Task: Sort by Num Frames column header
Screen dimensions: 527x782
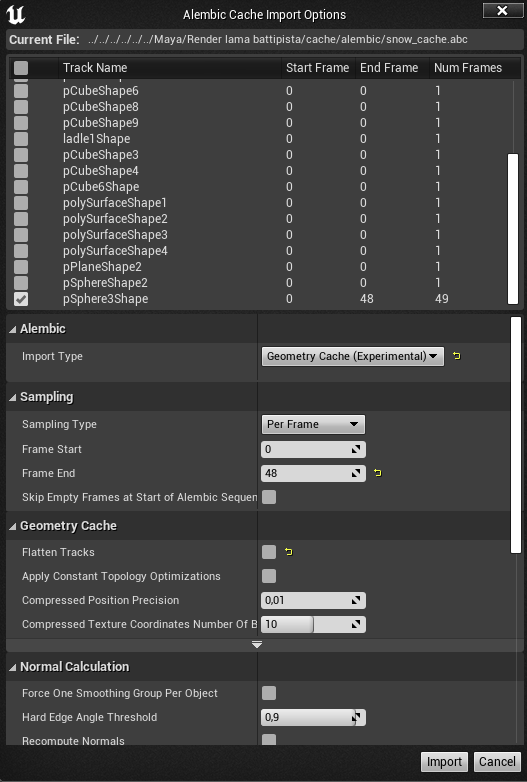Action: coord(468,68)
